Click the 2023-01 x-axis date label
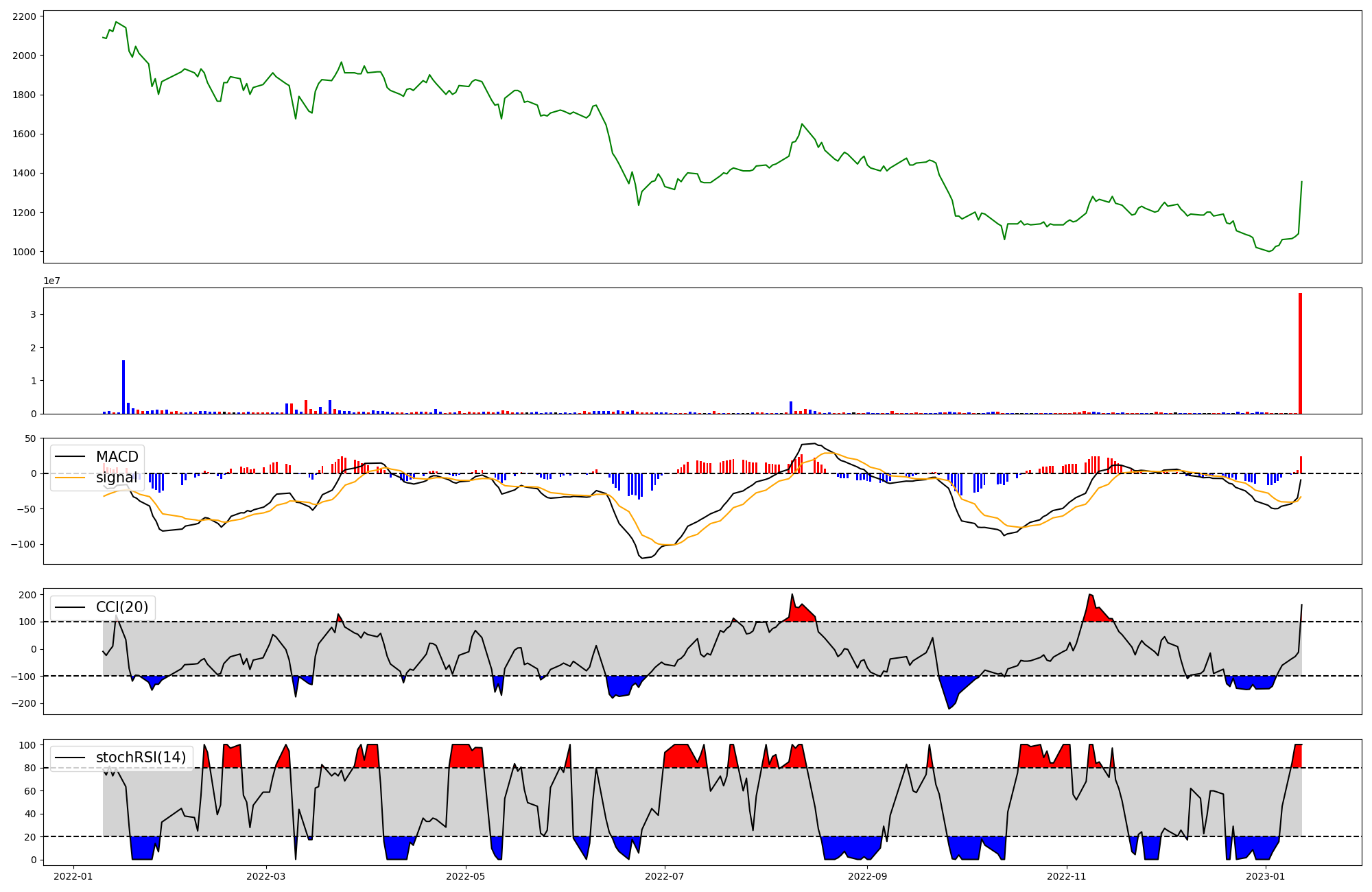 point(1266,876)
